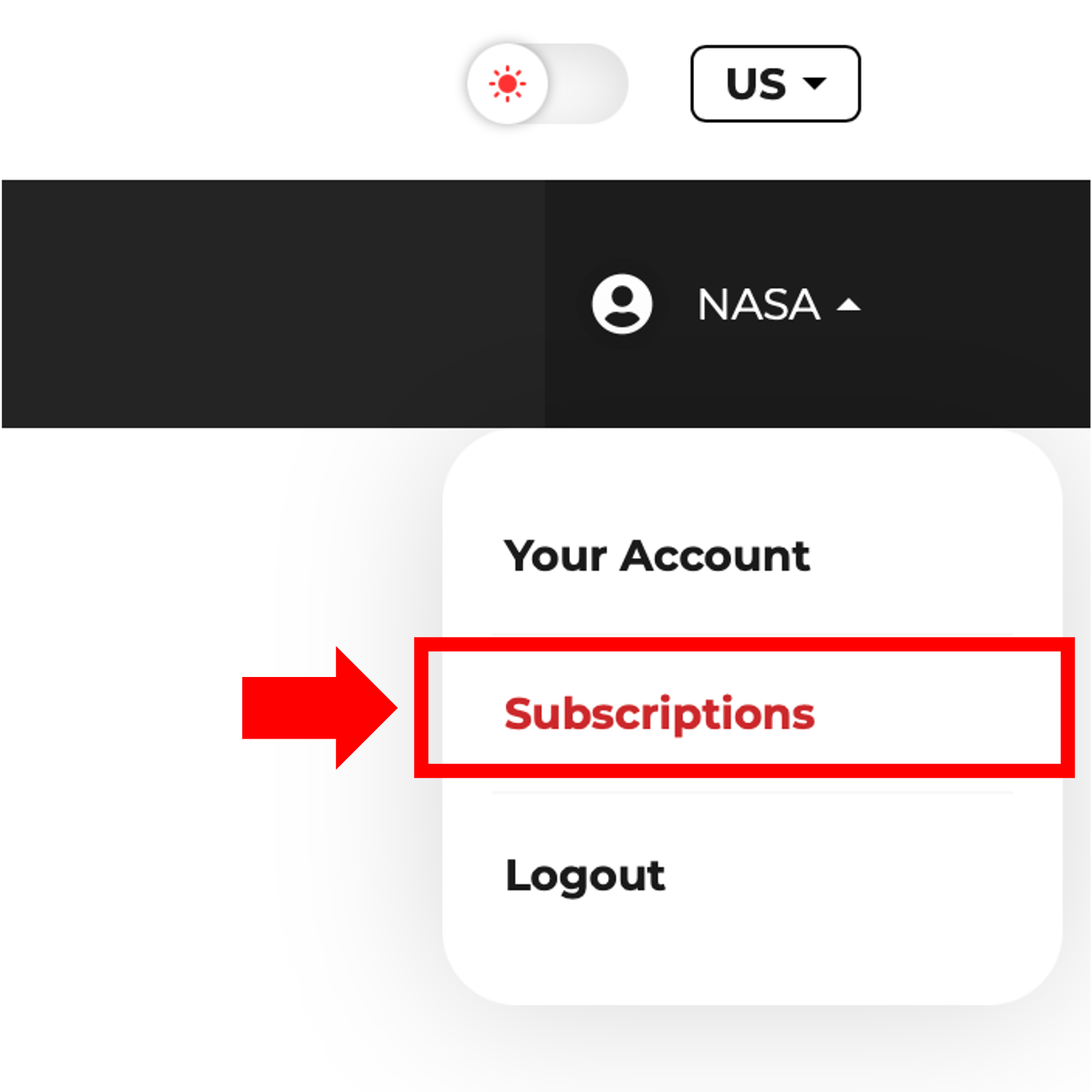Choose Logout from the account menu
This screenshot has width=1092, height=1092.
[585, 875]
